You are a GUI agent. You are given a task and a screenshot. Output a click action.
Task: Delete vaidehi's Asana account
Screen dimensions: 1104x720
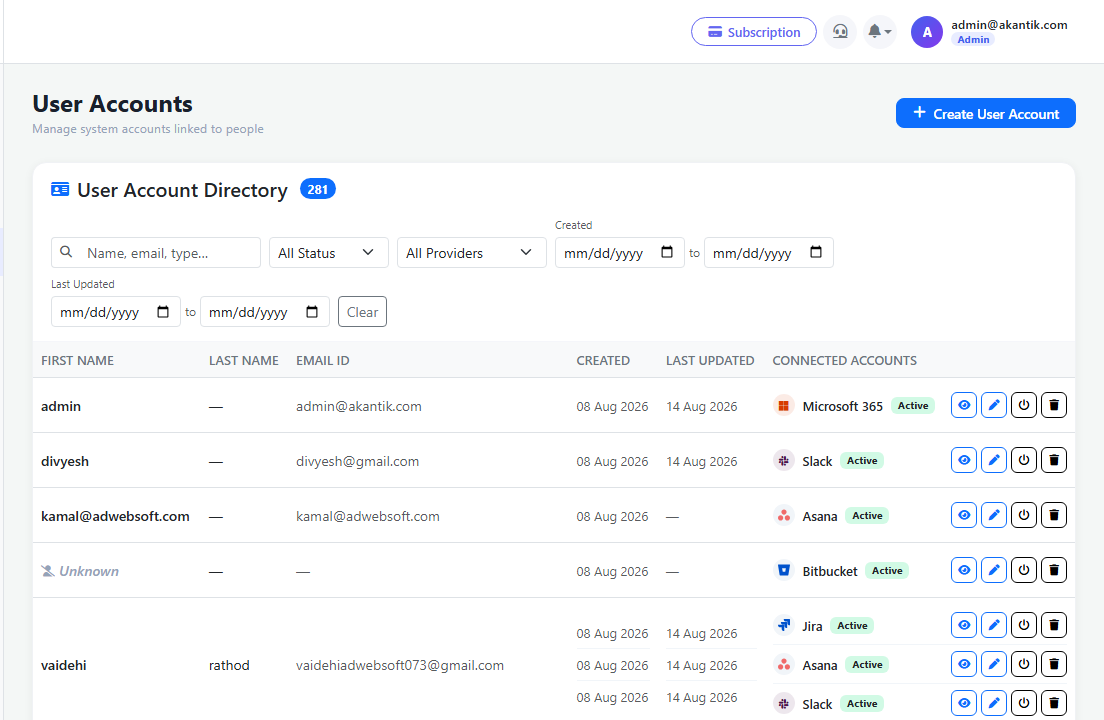pos(1054,664)
